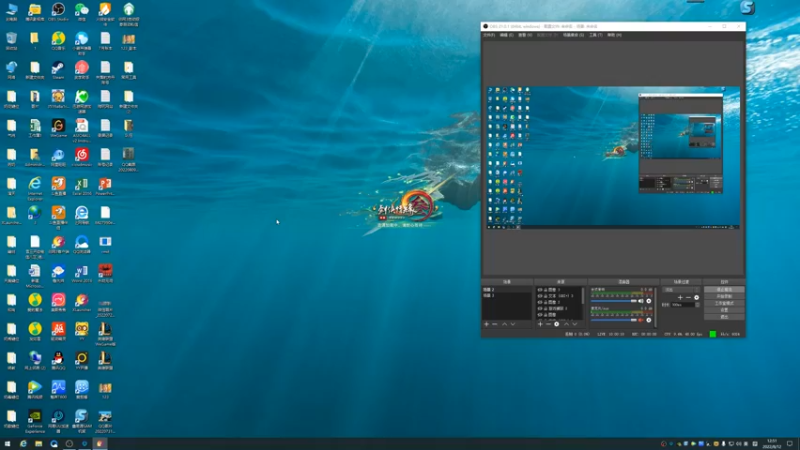This screenshot has width=800, height=450.
Task: Open taskbar clock and date
Action: click(x=772, y=444)
